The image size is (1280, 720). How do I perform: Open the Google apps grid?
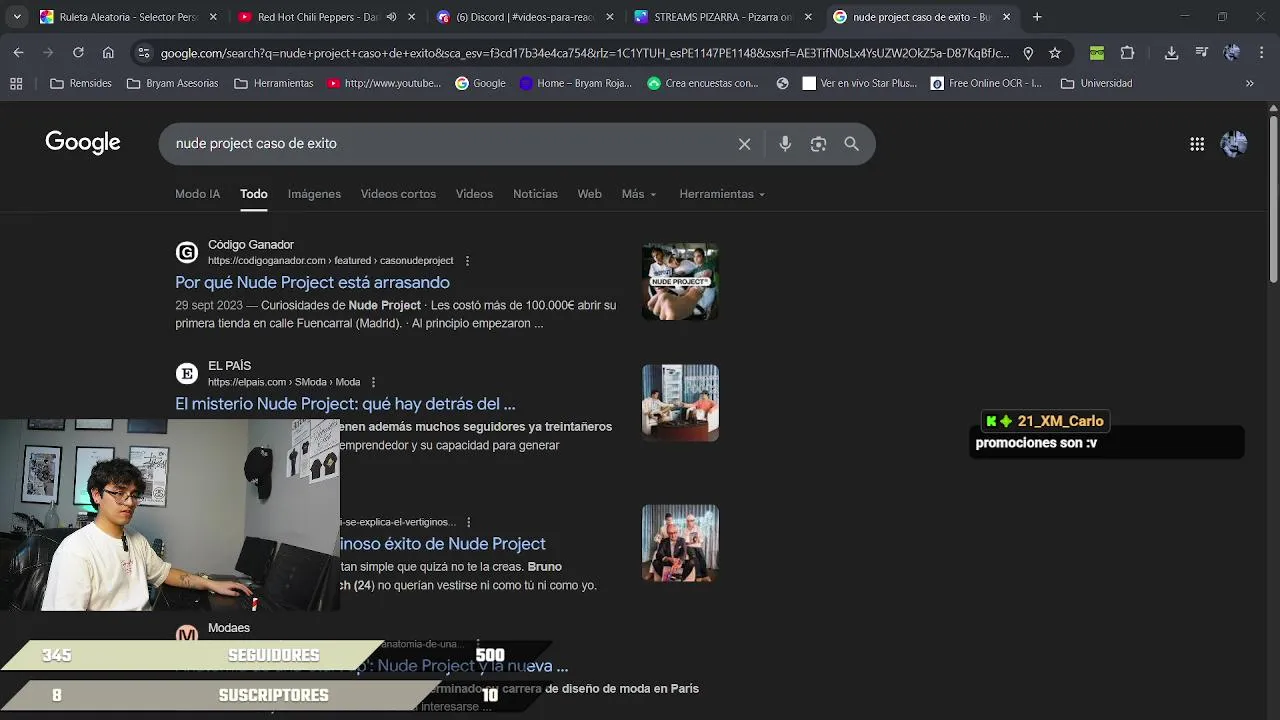(x=1197, y=144)
